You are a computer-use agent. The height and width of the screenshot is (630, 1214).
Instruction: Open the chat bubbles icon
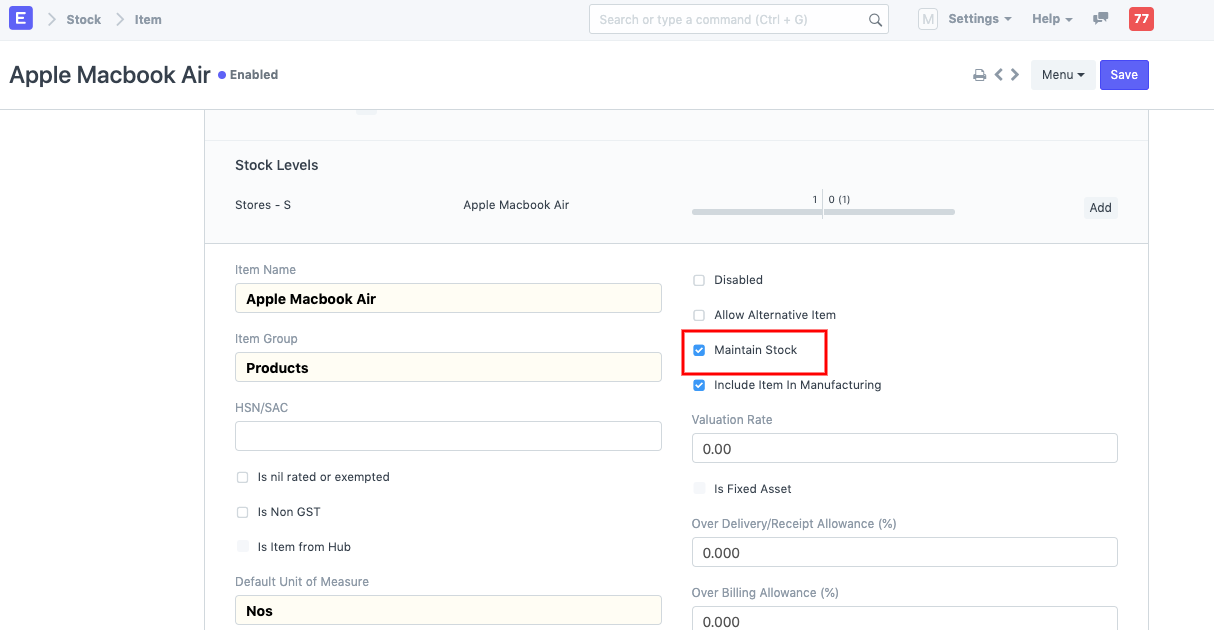coord(1100,19)
